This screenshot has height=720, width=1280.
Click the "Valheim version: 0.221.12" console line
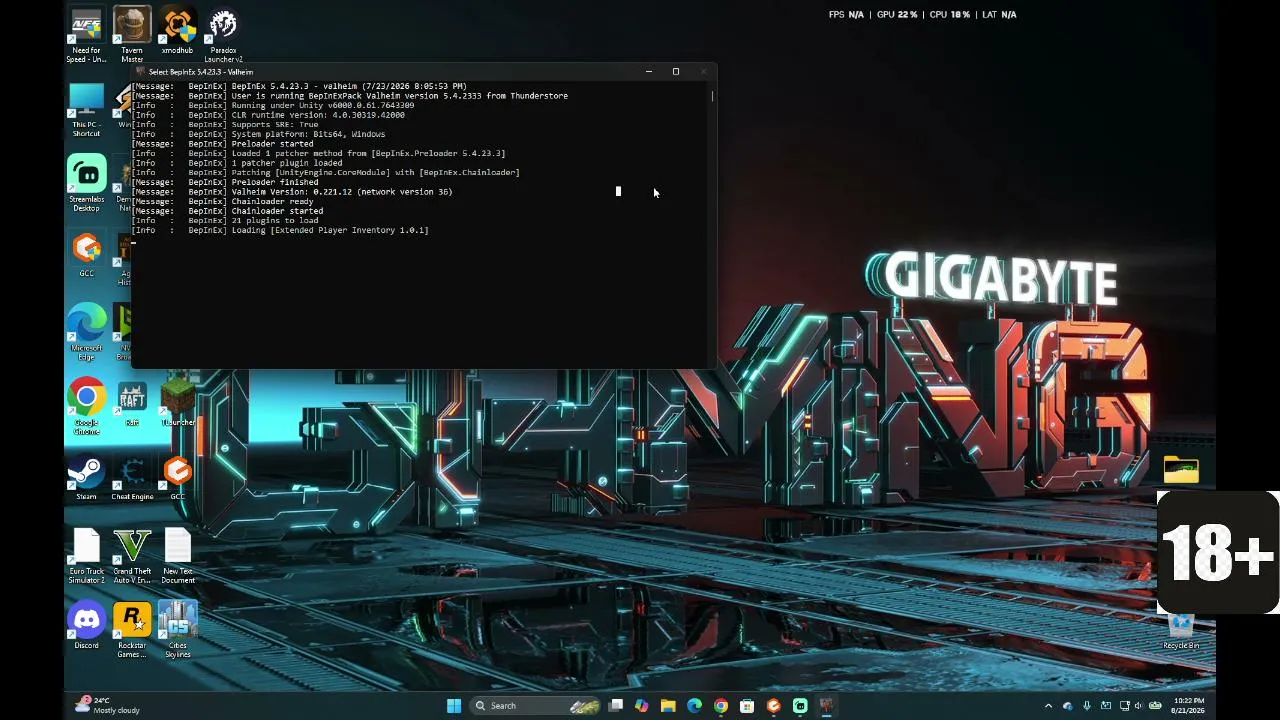[292, 192]
